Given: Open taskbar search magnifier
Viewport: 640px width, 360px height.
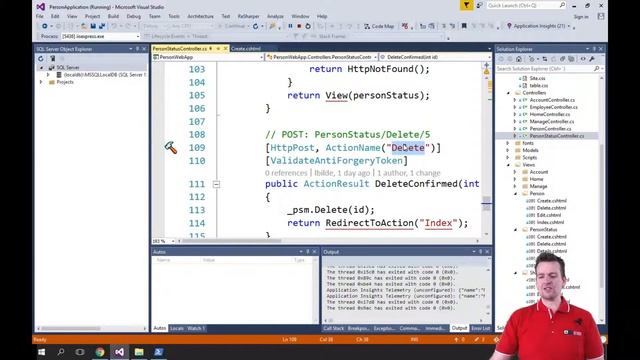Looking at the screenshot, I should click(x=61, y=352).
